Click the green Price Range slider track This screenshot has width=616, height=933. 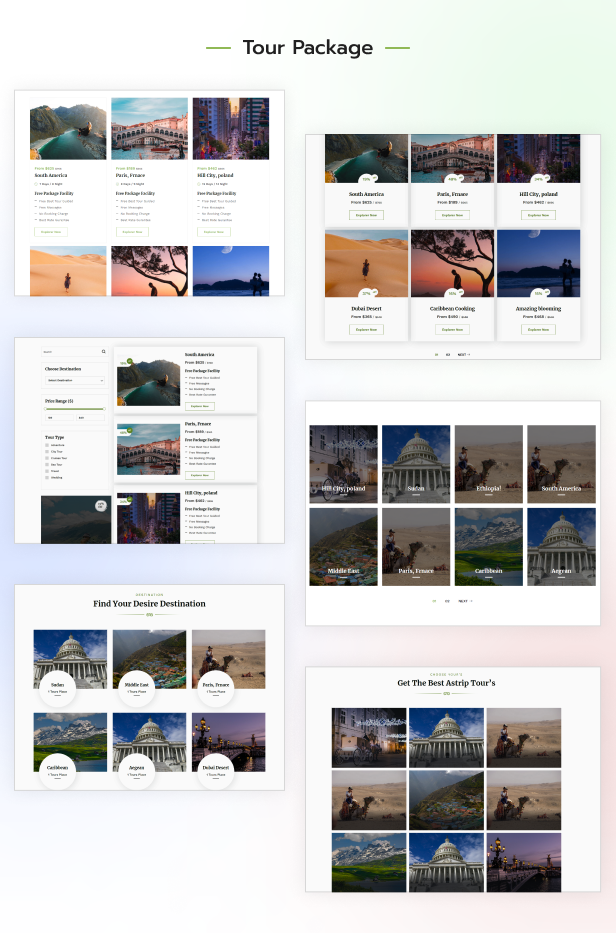tap(75, 409)
